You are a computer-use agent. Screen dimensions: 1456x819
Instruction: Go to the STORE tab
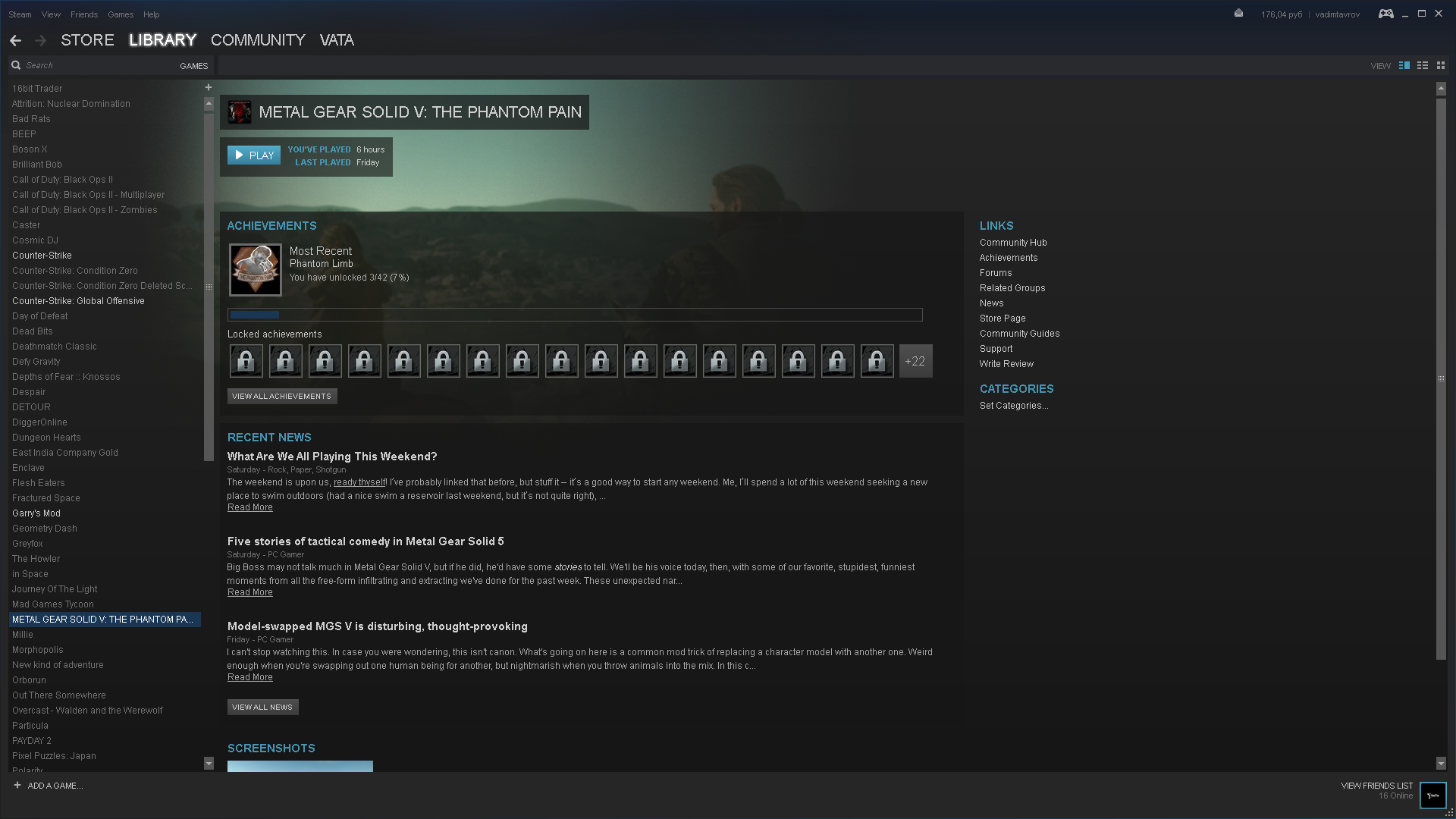tap(87, 40)
